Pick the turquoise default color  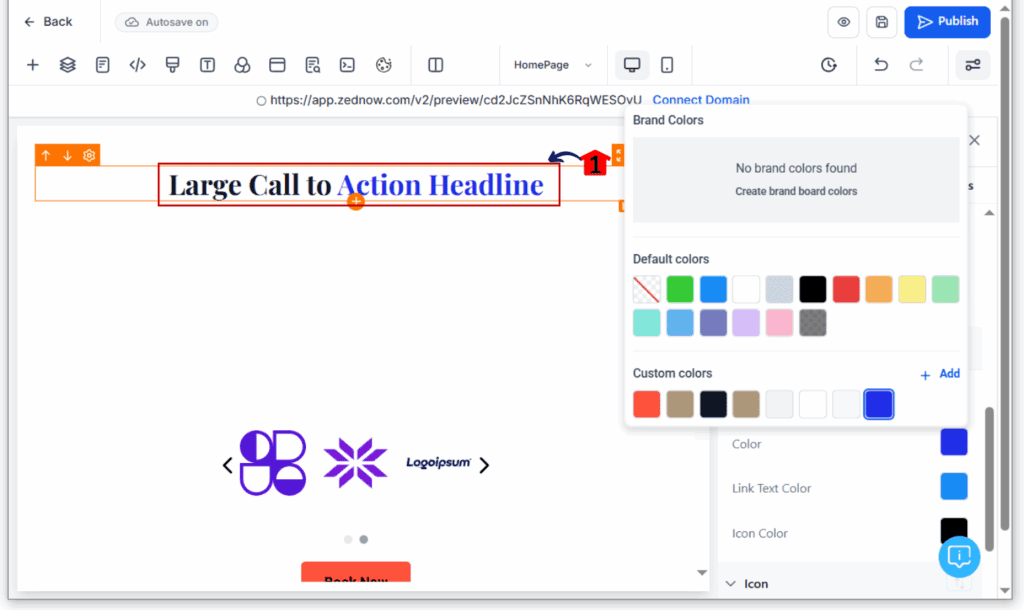647,323
